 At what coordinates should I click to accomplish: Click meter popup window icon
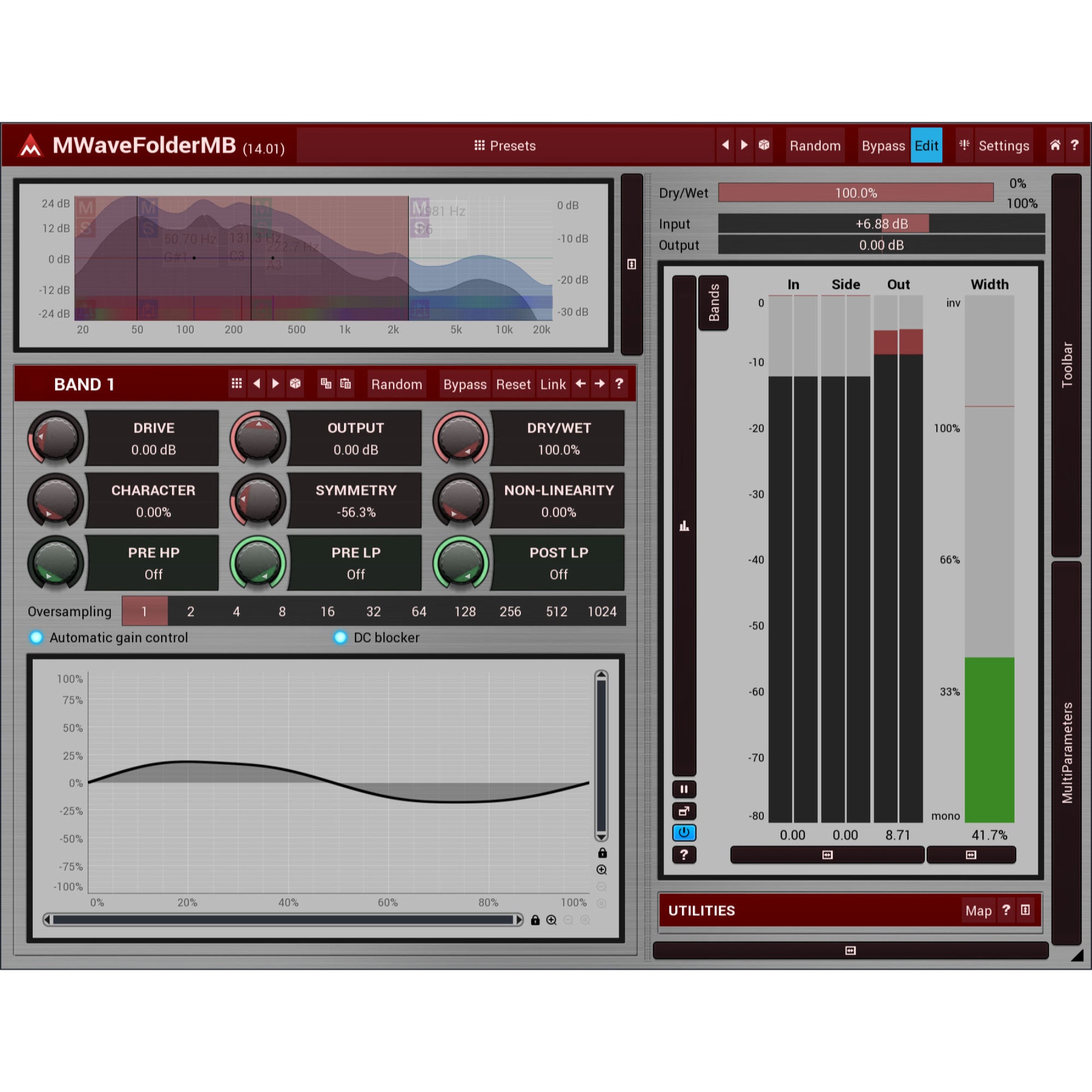click(684, 811)
